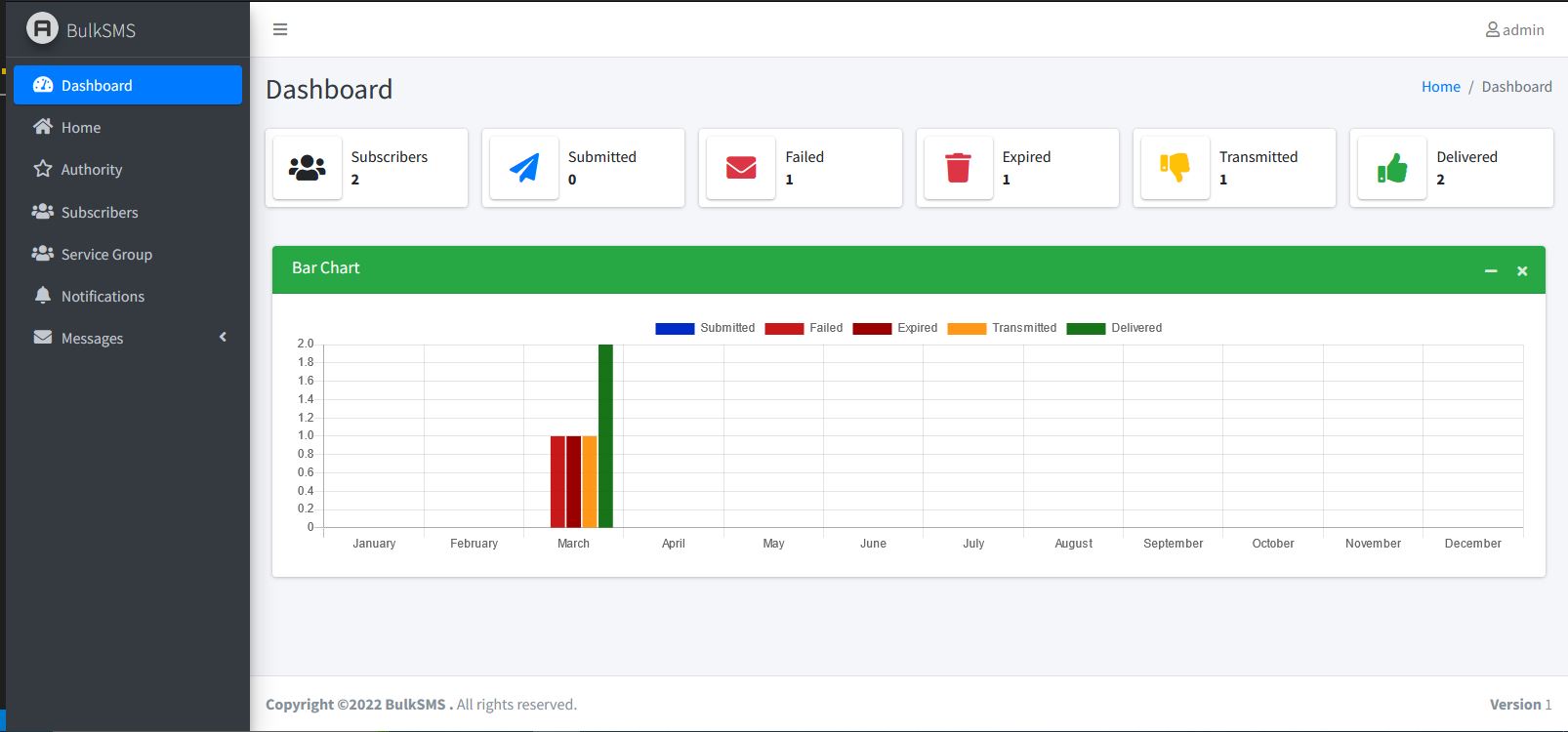This screenshot has width=1568, height=732.
Task: Click the Transmitted thumbs-down icon
Action: click(x=1175, y=168)
